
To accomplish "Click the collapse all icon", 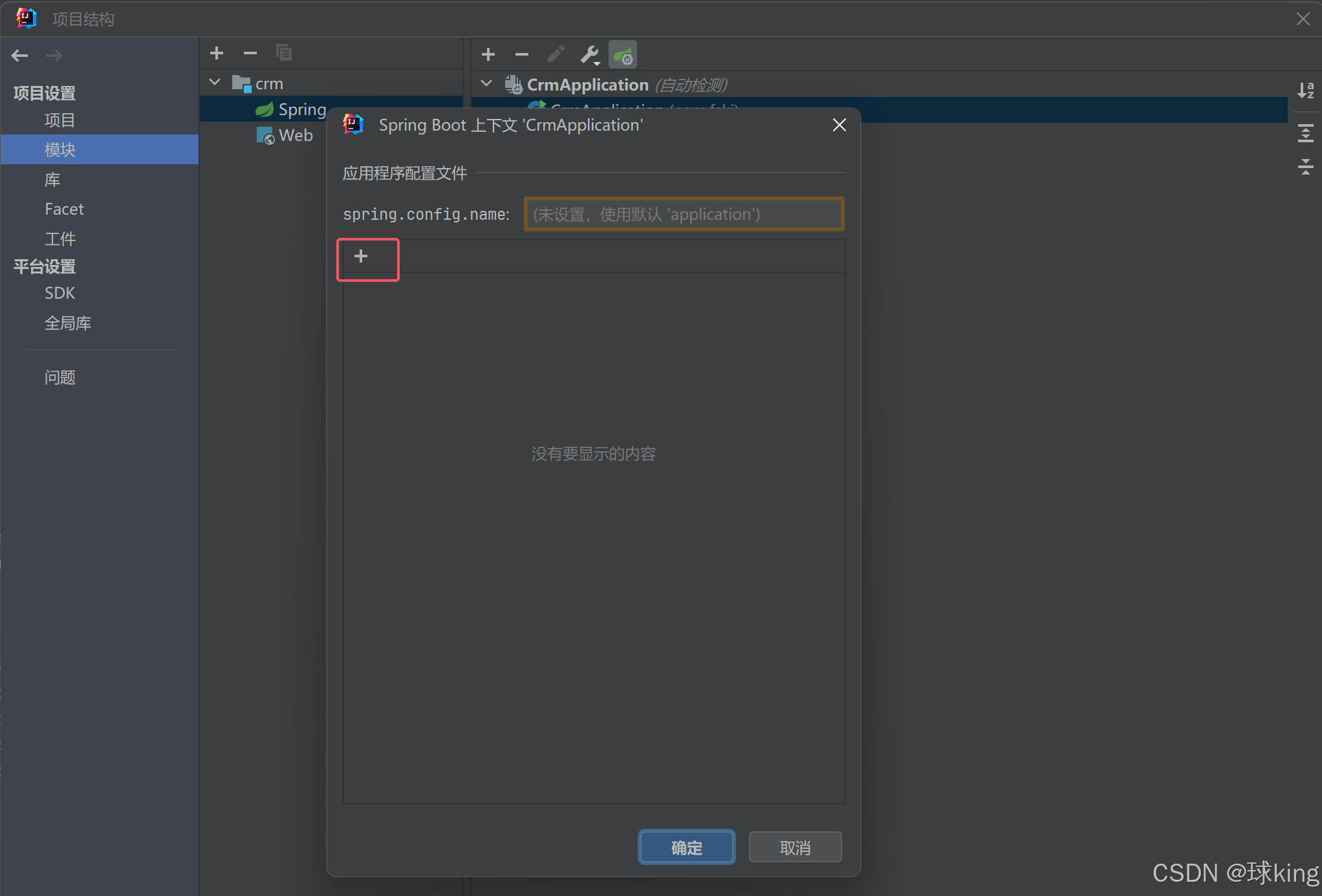I will click(1305, 167).
